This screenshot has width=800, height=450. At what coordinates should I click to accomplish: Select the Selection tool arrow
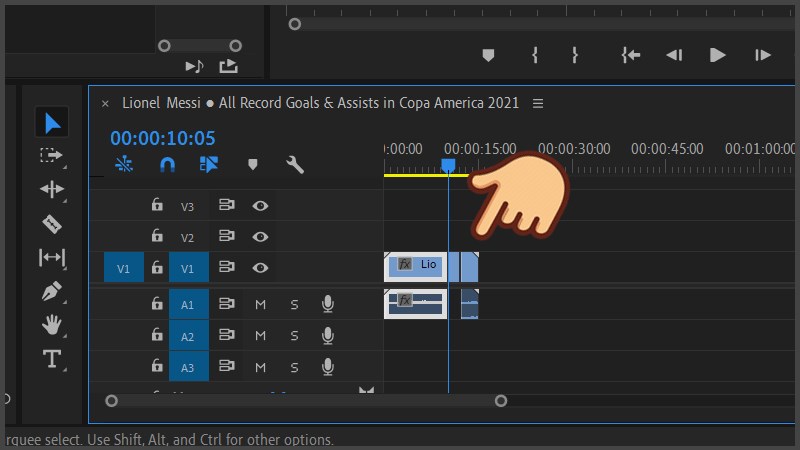tap(52, 122)
